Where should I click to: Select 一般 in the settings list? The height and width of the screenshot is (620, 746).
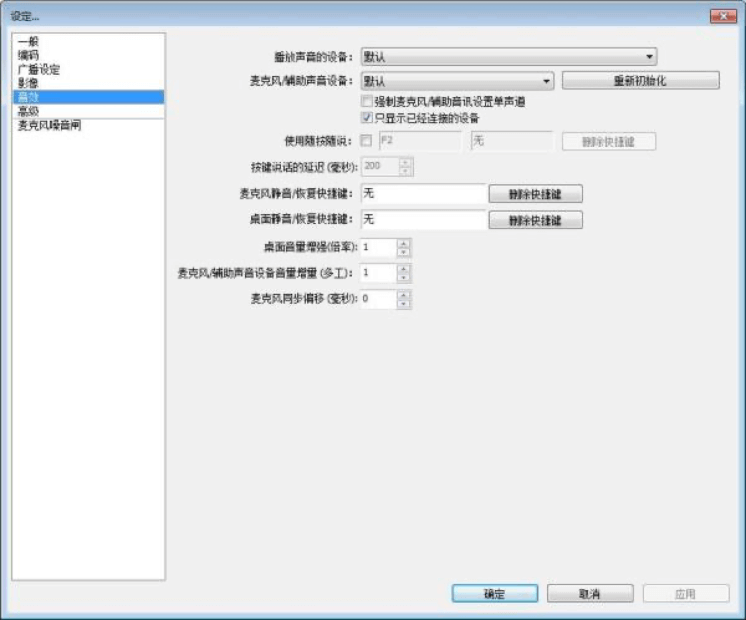click(28, 42)
